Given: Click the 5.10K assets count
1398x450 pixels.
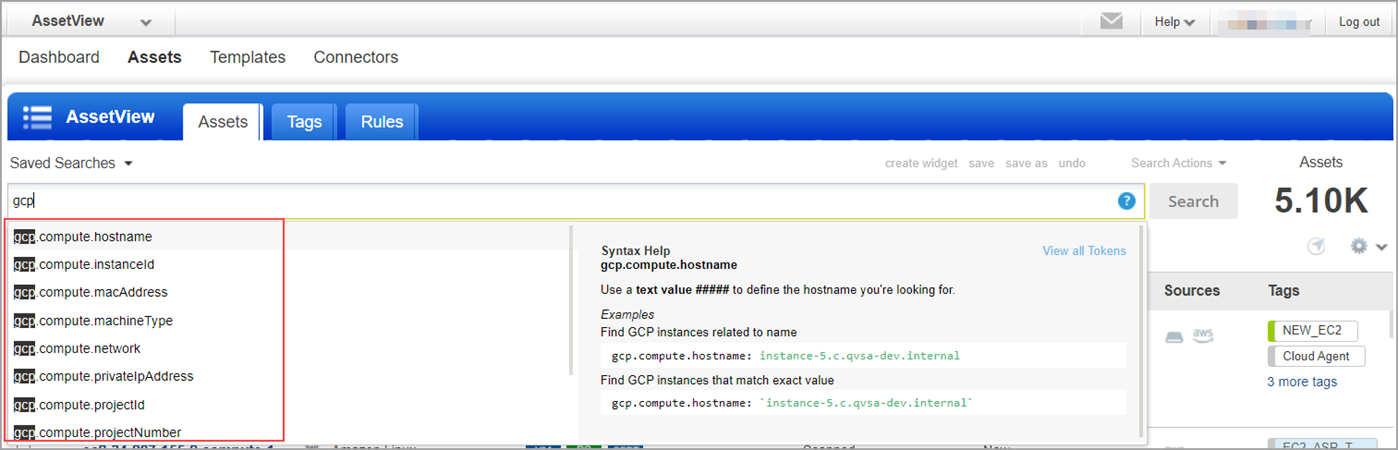Looking at the screenshot, I should [1321, 201].
